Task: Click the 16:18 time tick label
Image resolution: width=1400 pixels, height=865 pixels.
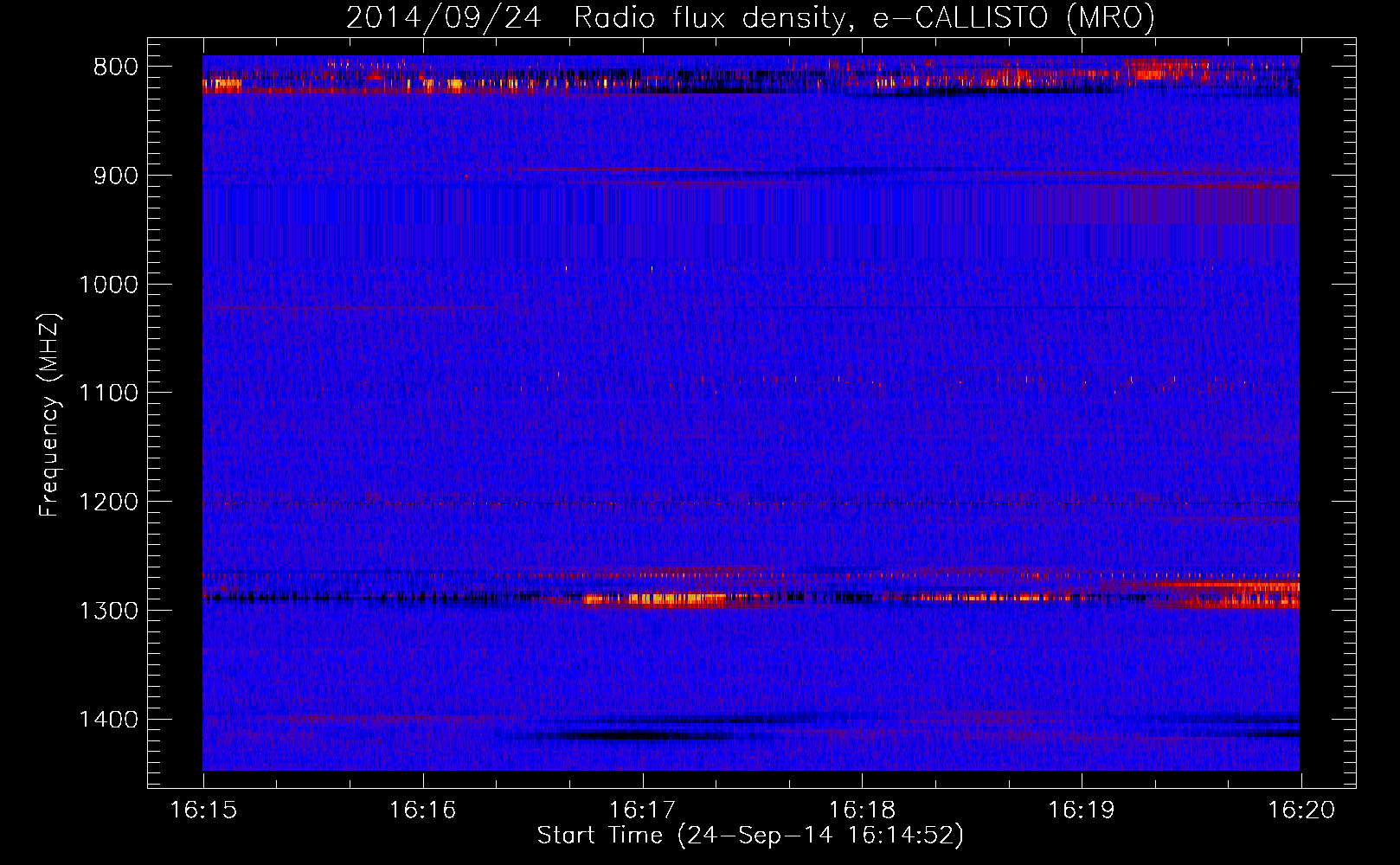Action: (x=862, y=811)
